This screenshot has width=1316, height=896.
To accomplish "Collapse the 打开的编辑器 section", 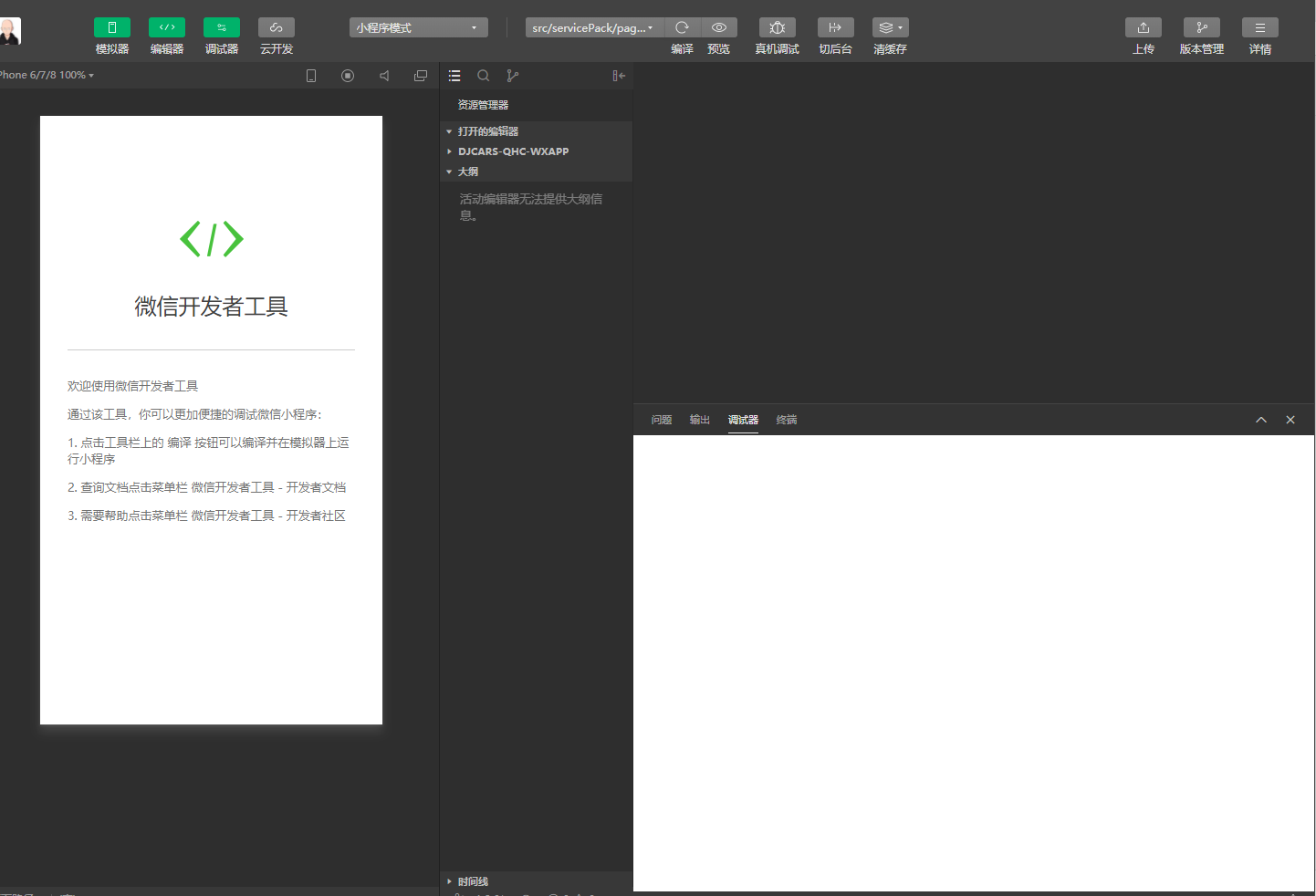I will pos(537,131).
